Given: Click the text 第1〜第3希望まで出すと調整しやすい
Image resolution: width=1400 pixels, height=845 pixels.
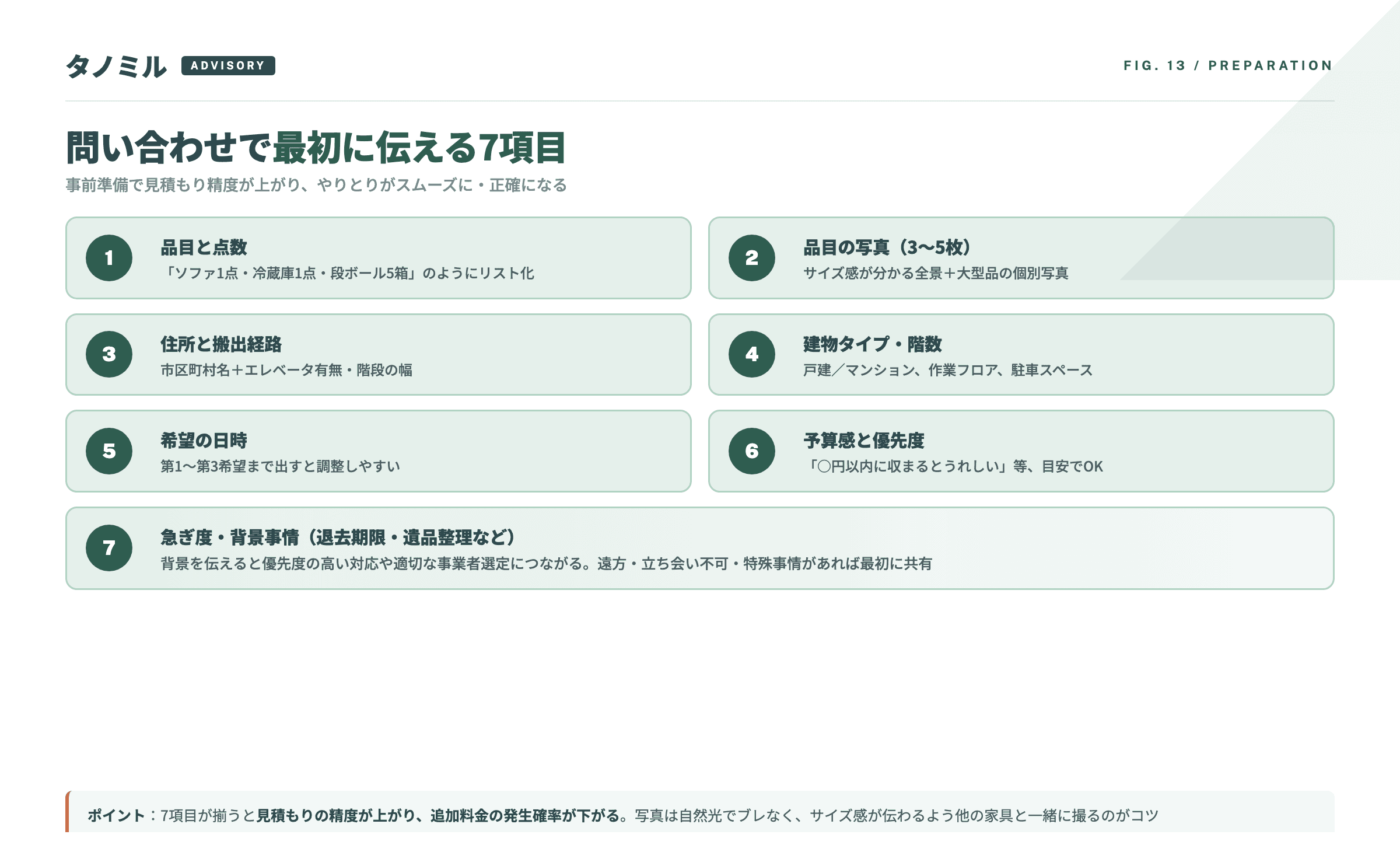Looking at the screenshot, I should pos(281,466).
